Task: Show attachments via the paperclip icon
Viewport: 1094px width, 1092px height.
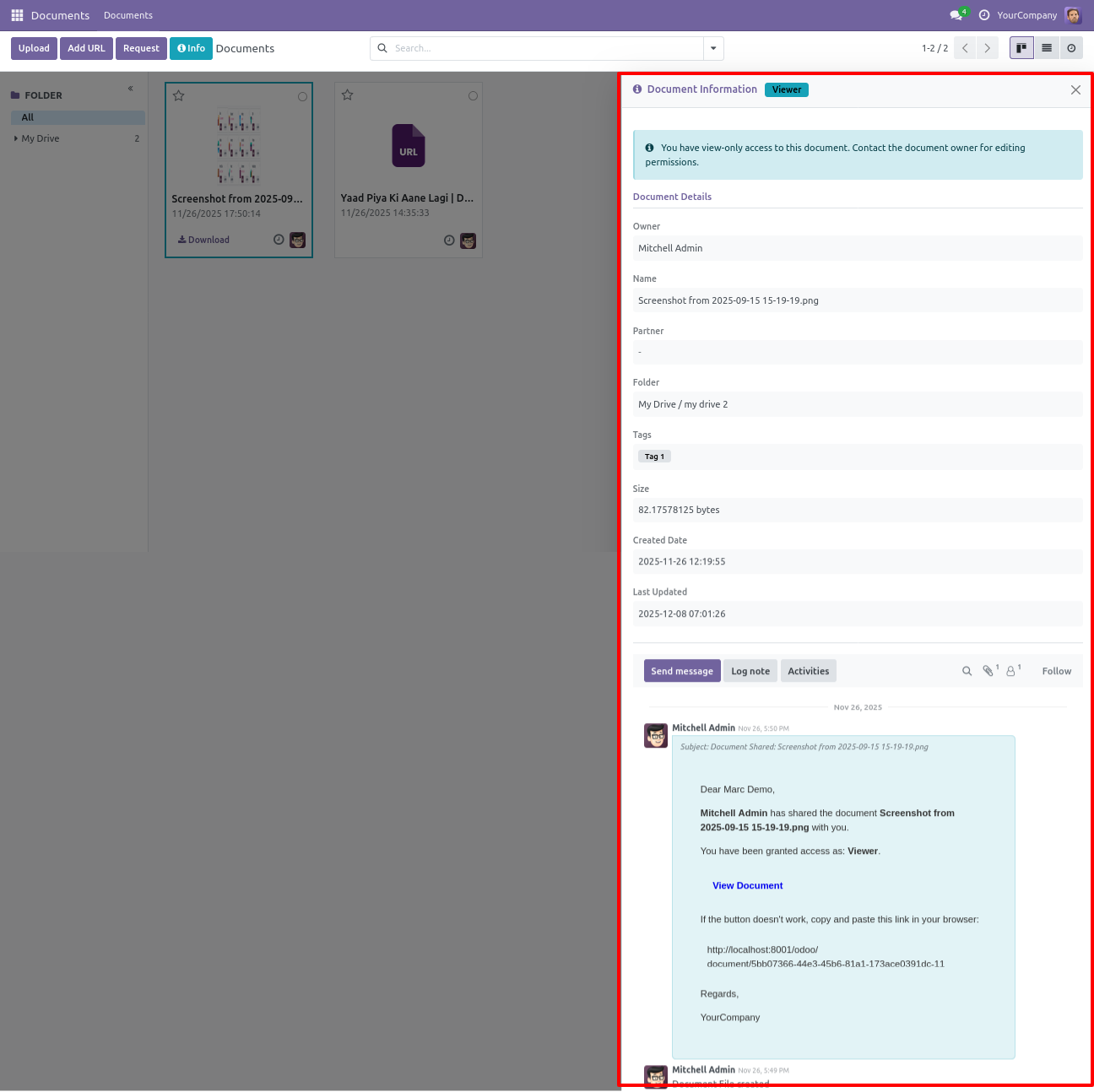Action: 988,671
